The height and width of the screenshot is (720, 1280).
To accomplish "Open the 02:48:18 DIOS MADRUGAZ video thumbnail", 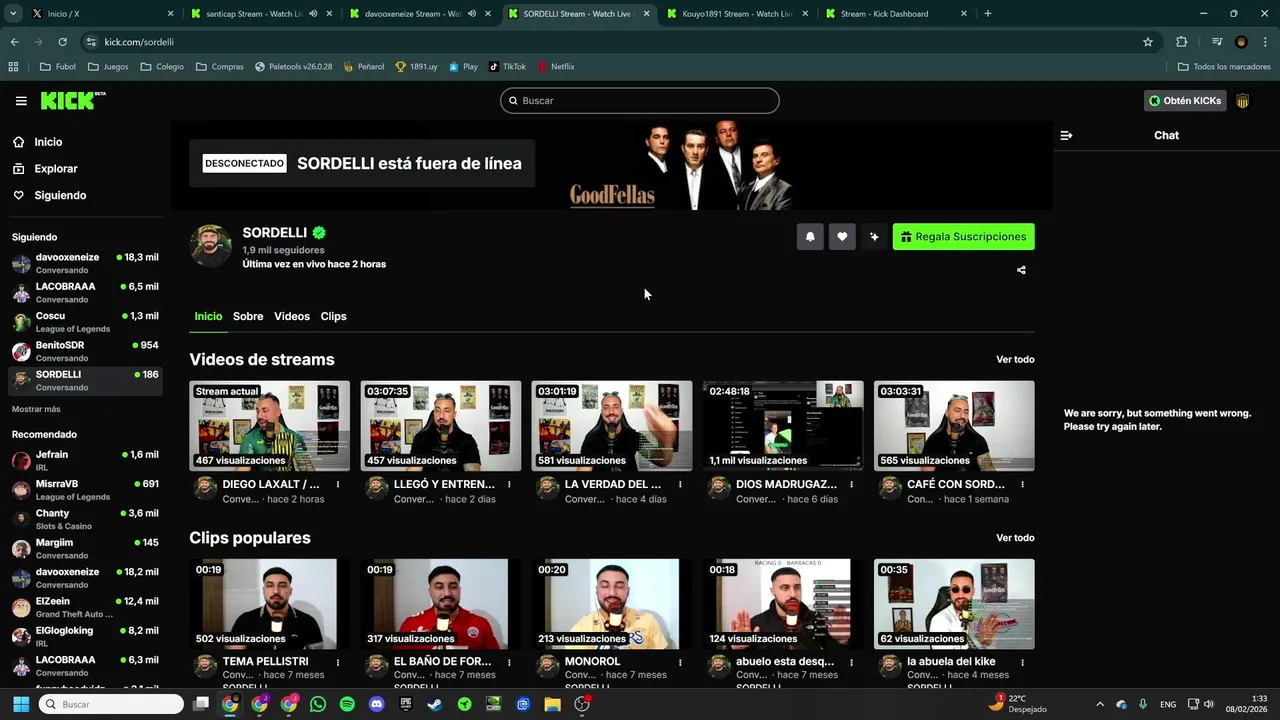I will point(783,426).
